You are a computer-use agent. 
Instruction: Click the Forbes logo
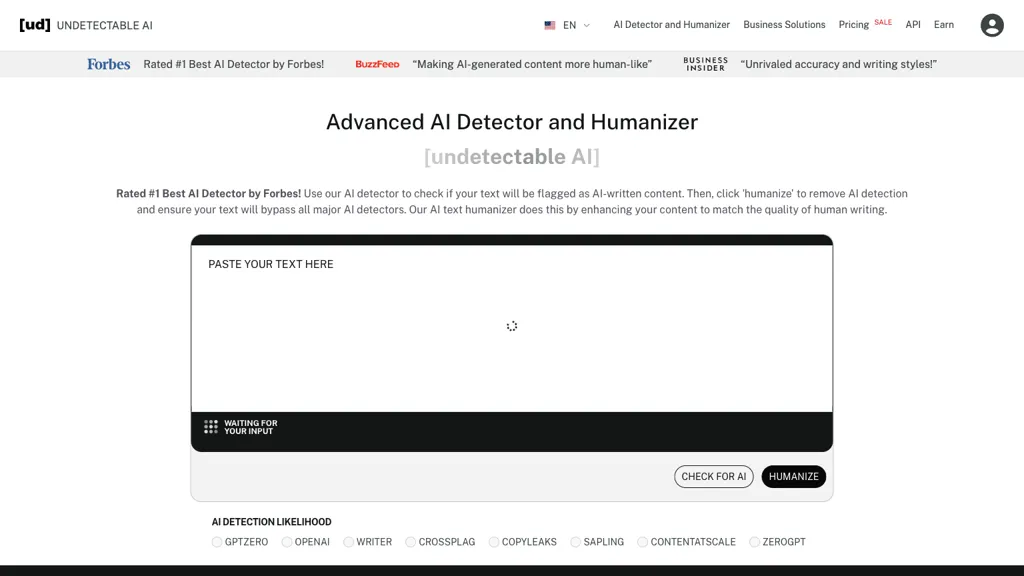click(108, 63)
